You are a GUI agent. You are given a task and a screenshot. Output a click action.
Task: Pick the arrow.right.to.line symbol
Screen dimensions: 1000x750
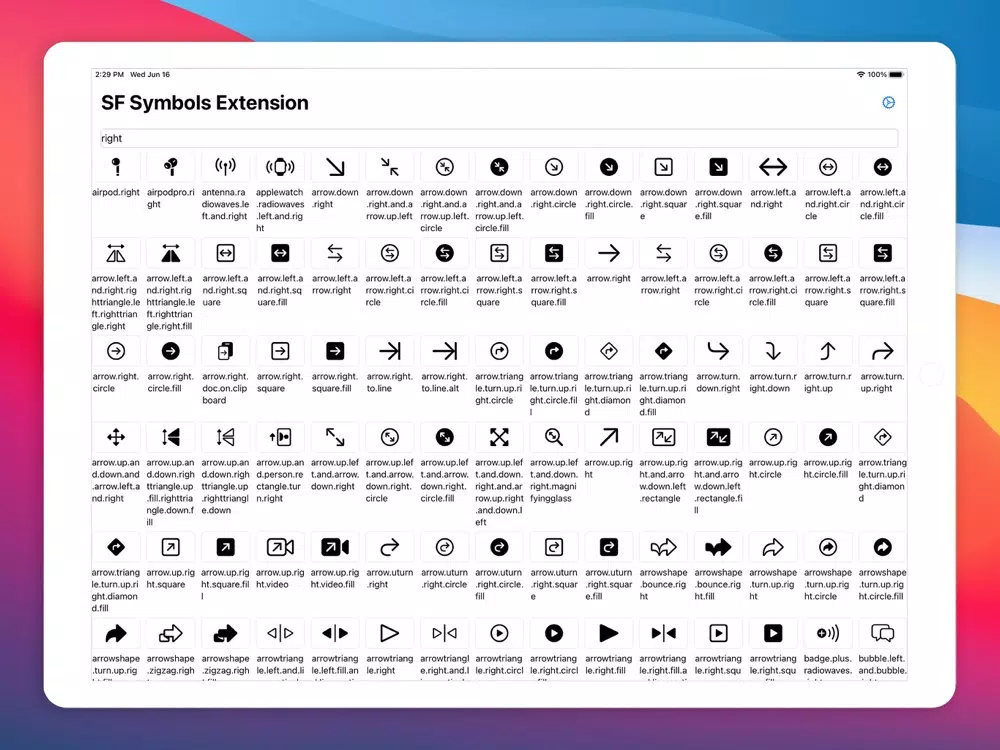pos(390,351)
